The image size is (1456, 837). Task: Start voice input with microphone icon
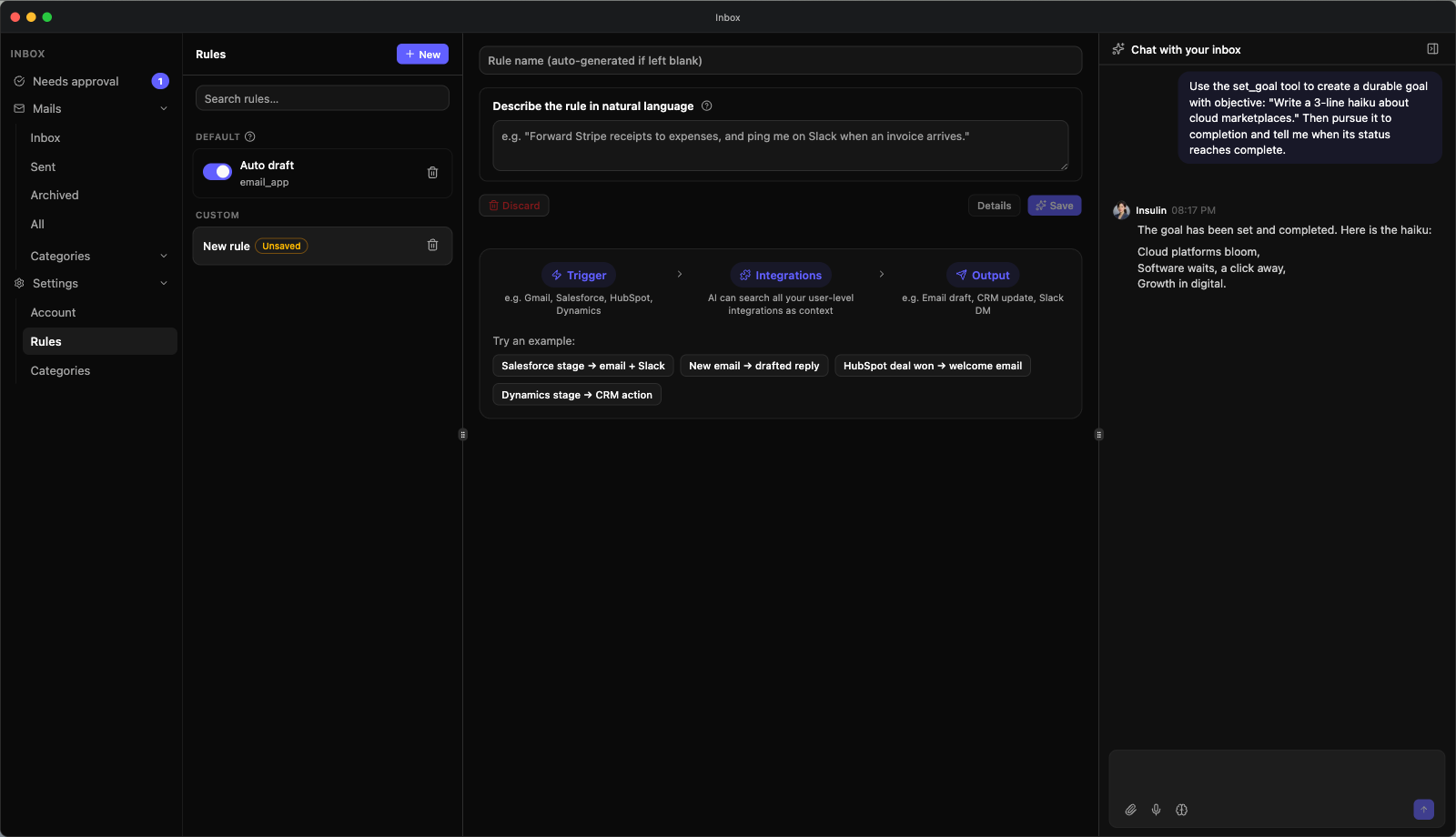click(1156, 810)
